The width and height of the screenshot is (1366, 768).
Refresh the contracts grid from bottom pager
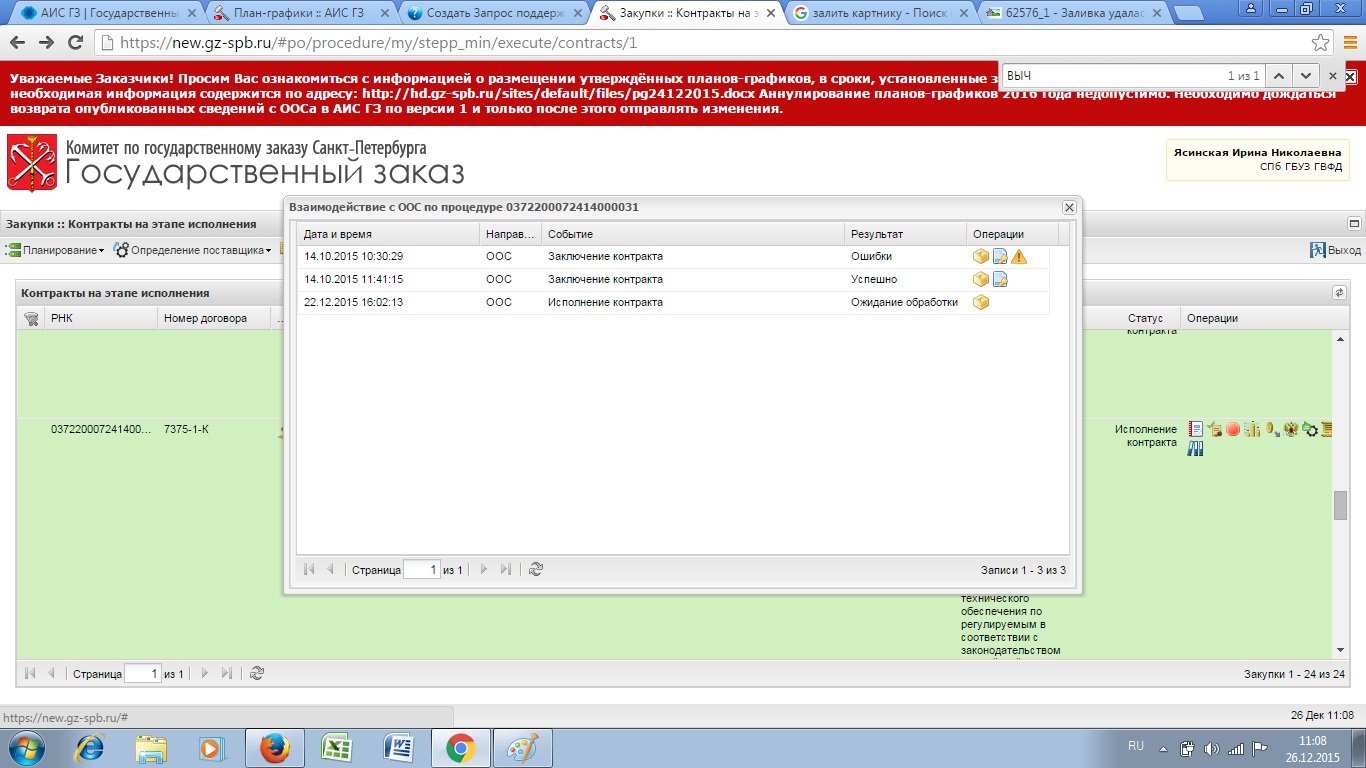click(257, 674)
